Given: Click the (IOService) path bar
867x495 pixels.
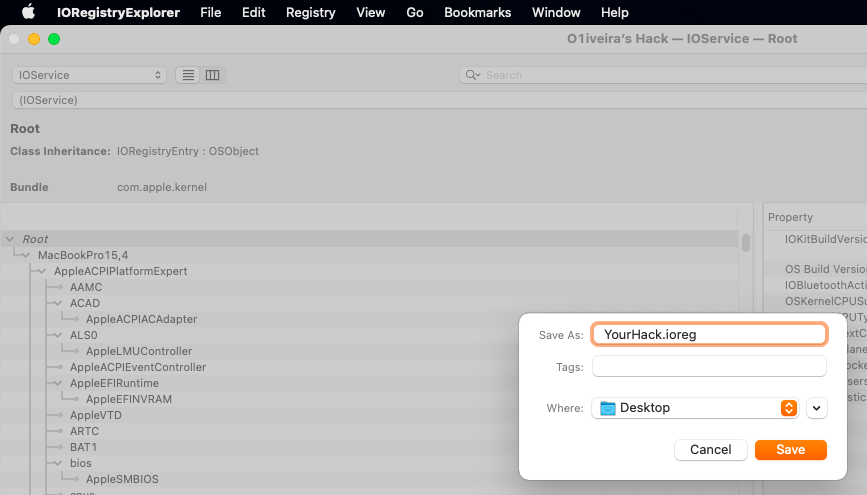Looking at the screenshot, I should 440,100.
